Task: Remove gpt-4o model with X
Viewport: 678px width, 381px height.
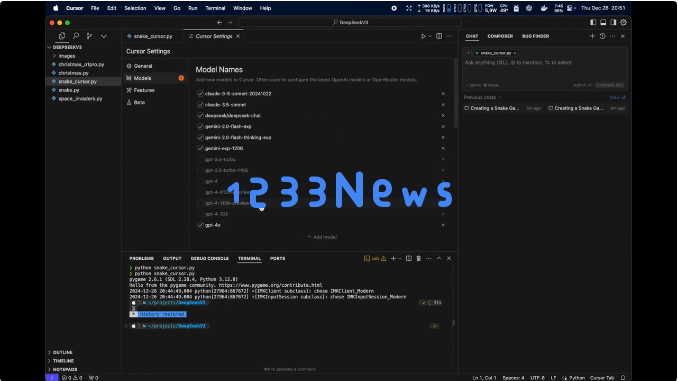Action: [x=443, y=225]
